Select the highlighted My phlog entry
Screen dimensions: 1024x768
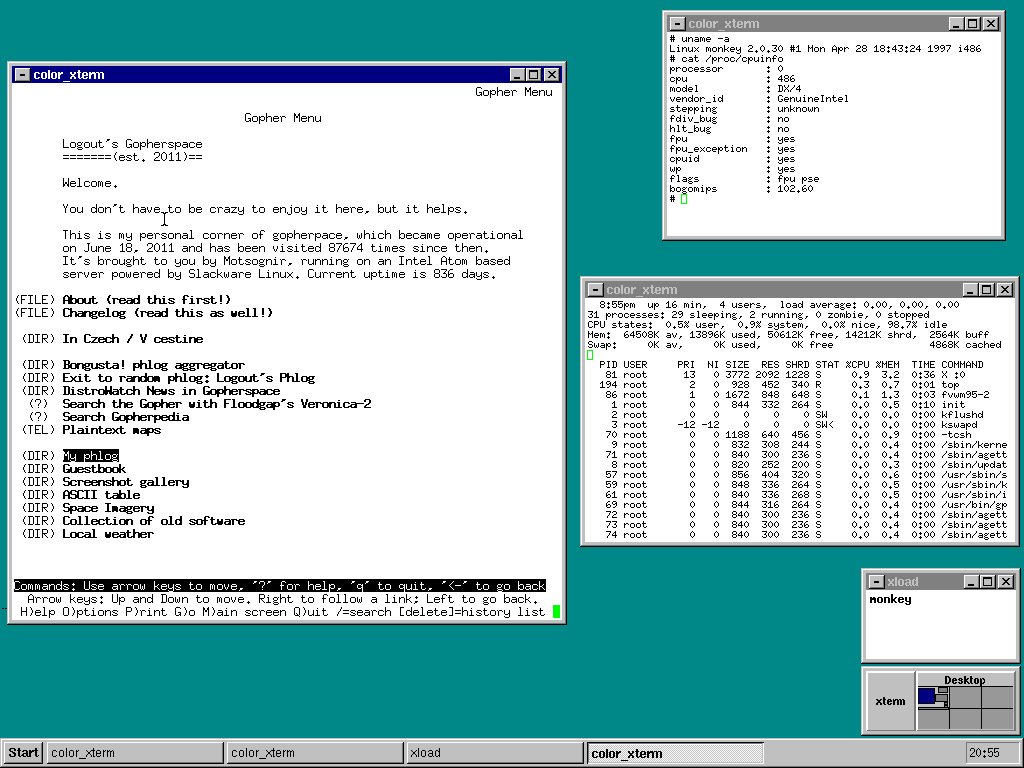(x=90, y=456)
